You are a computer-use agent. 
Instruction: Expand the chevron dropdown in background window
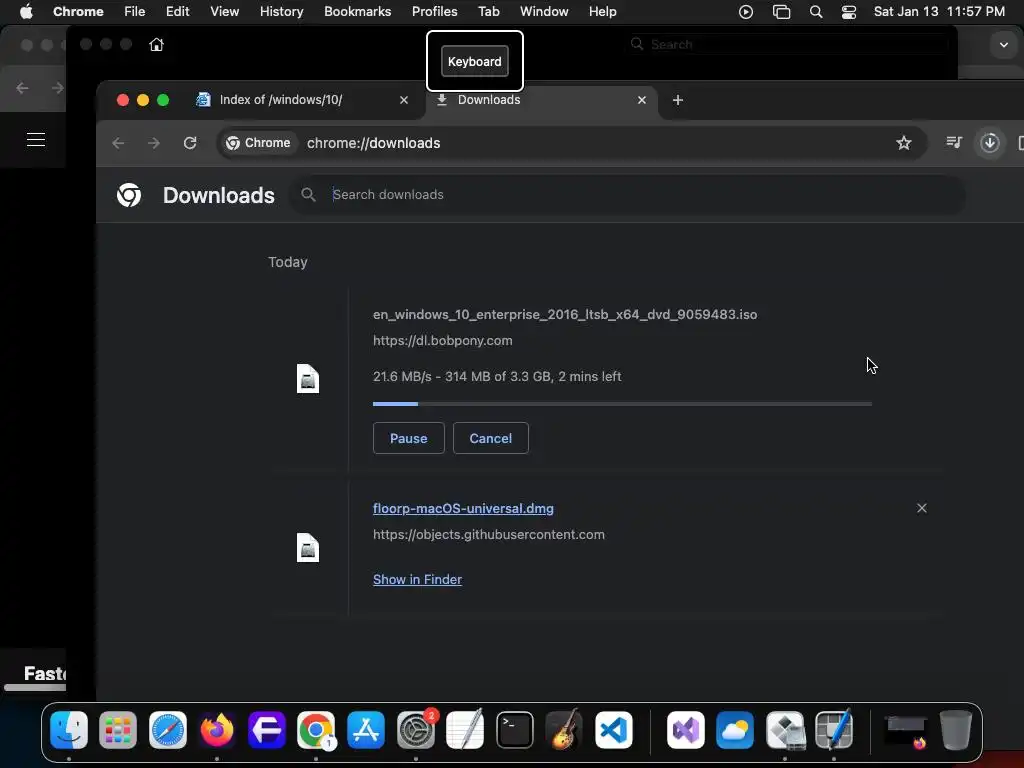point(1004,45)
